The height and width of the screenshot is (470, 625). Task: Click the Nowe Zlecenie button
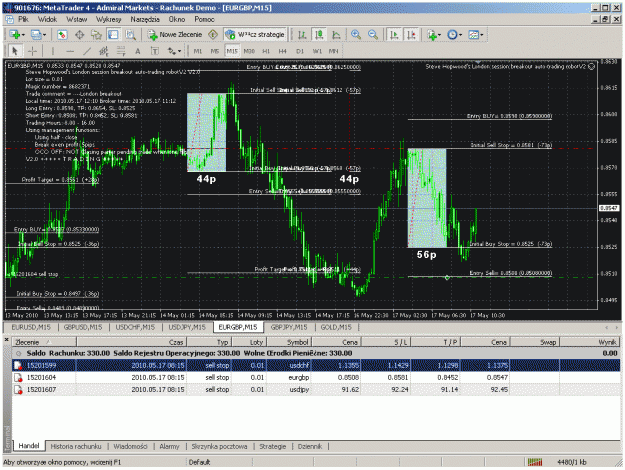(x=175, y=35)
